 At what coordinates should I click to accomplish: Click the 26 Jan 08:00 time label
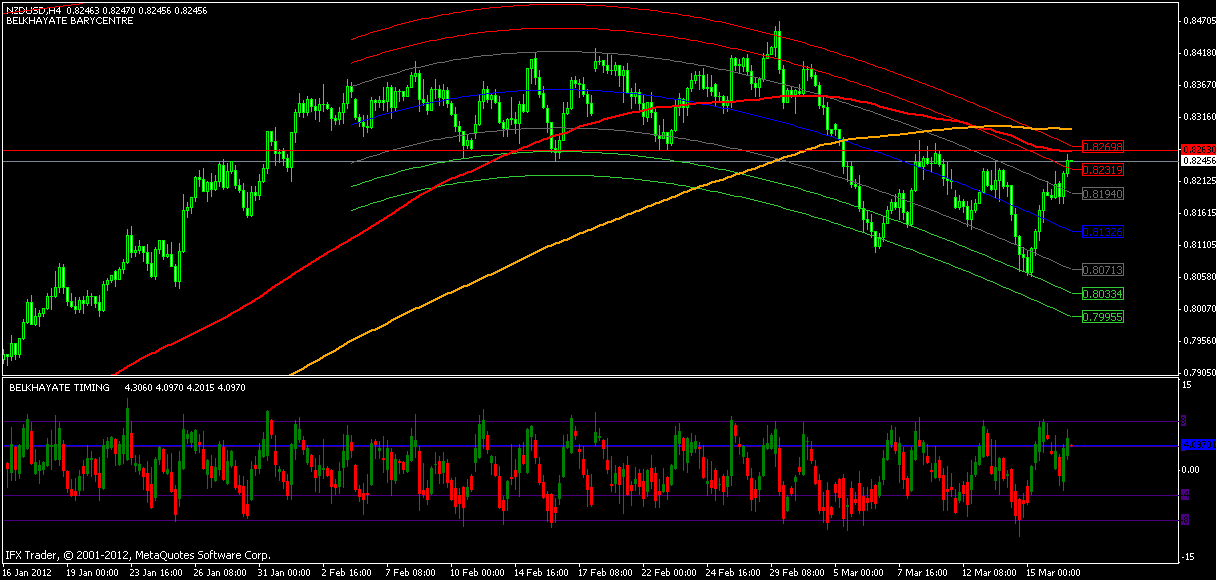point(221,573)
